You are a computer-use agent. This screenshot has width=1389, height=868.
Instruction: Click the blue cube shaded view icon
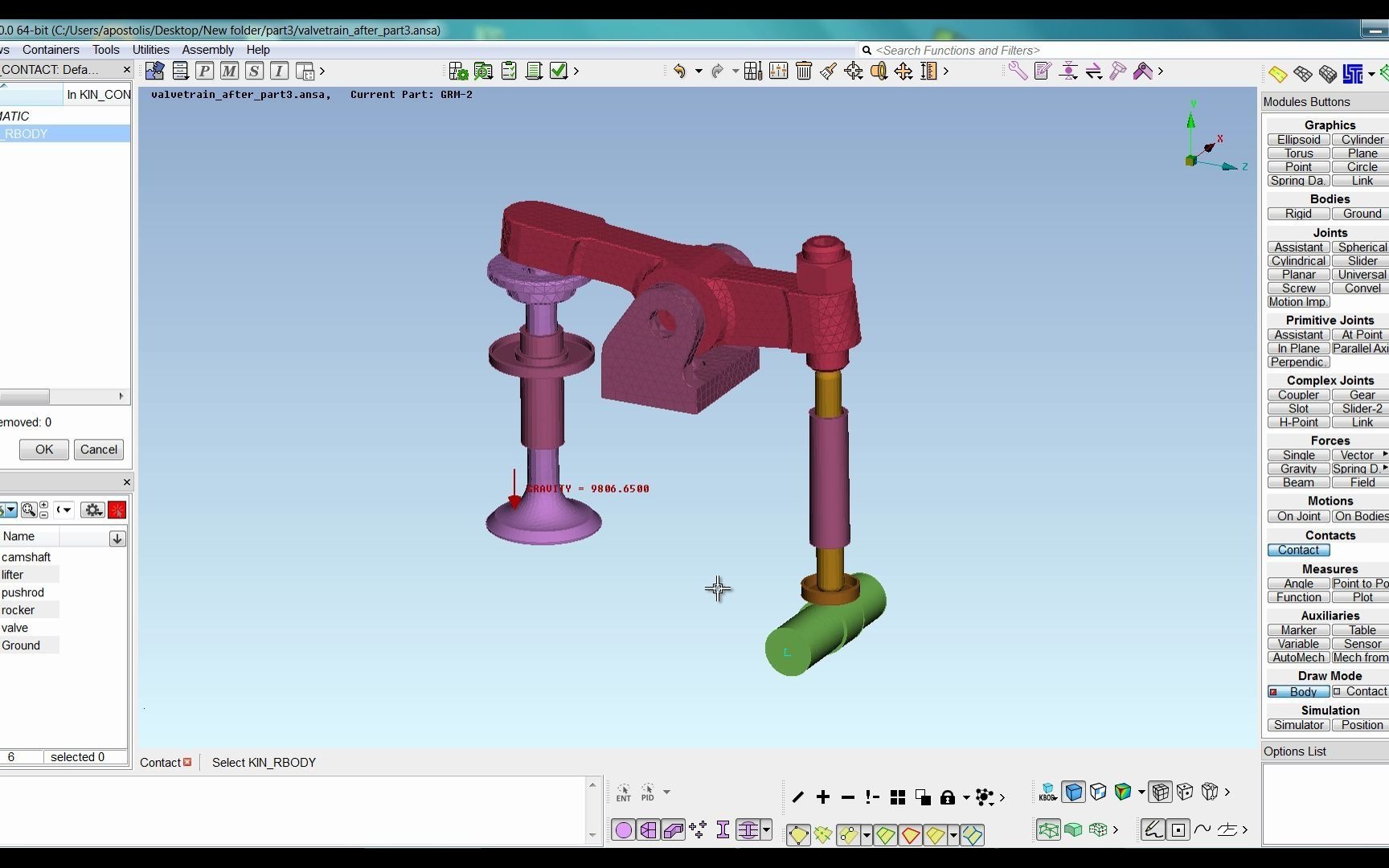click(1074, 792)
